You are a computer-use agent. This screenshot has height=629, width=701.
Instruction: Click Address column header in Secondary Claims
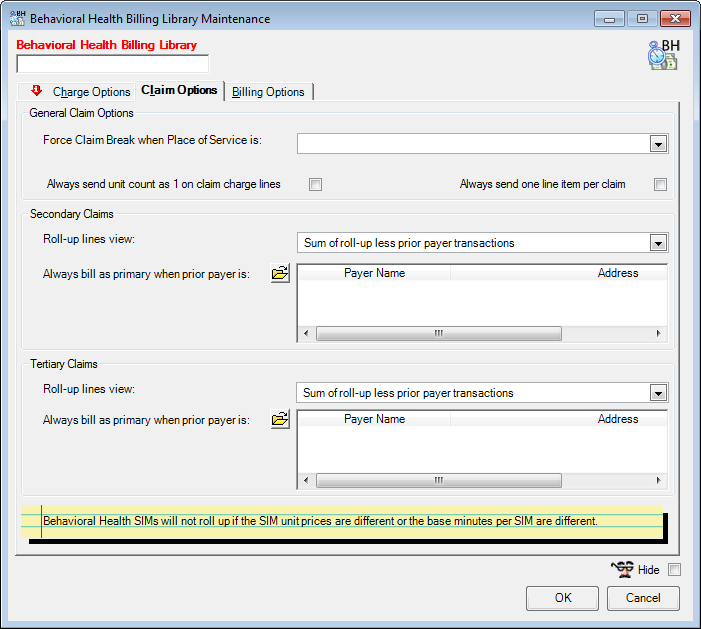click(559, 273)
